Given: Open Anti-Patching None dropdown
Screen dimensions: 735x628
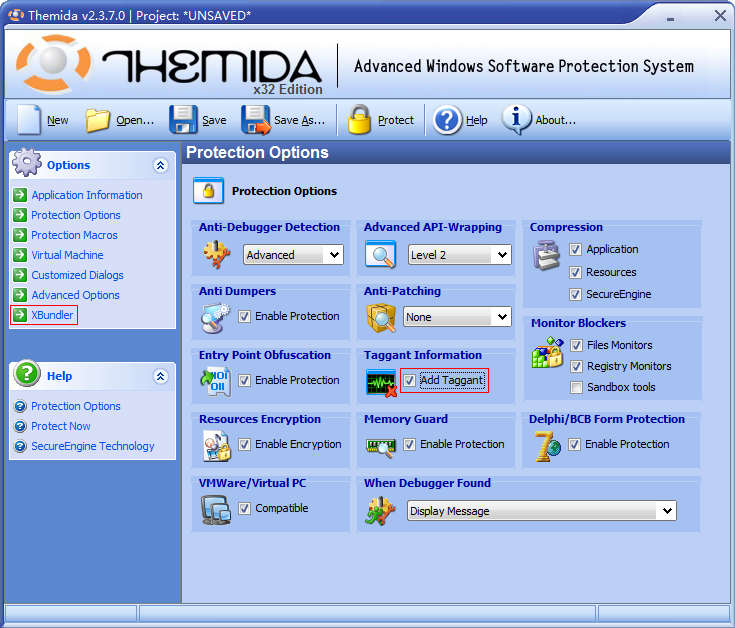Looking at the screenshot, I should (457, 317).
